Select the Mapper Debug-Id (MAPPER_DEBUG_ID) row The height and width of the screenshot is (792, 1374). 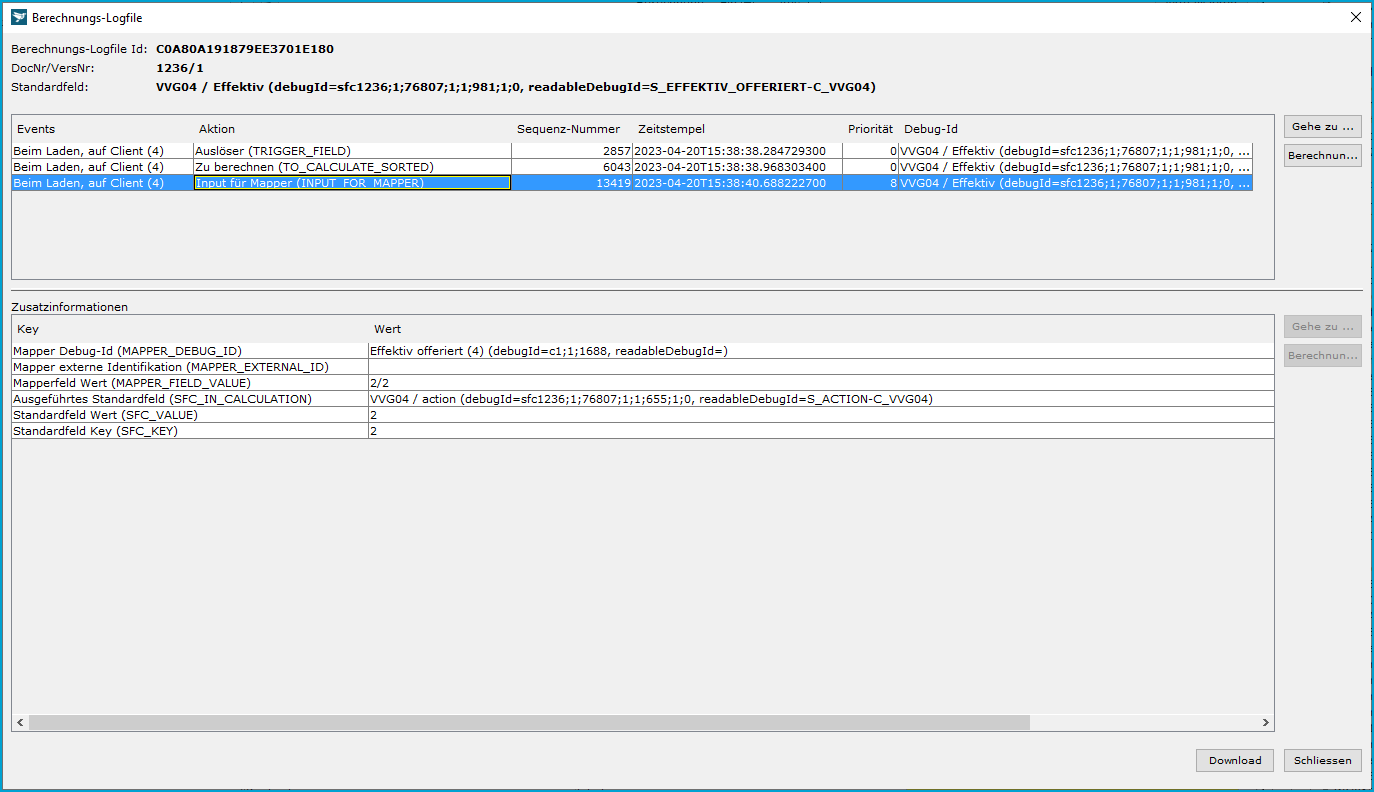127,351
